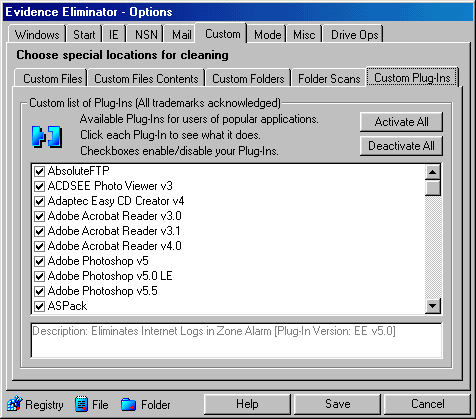Uncheck the ASPack checkbox
This screenshot has width=476, height=419.
click(x=39, y=306)
